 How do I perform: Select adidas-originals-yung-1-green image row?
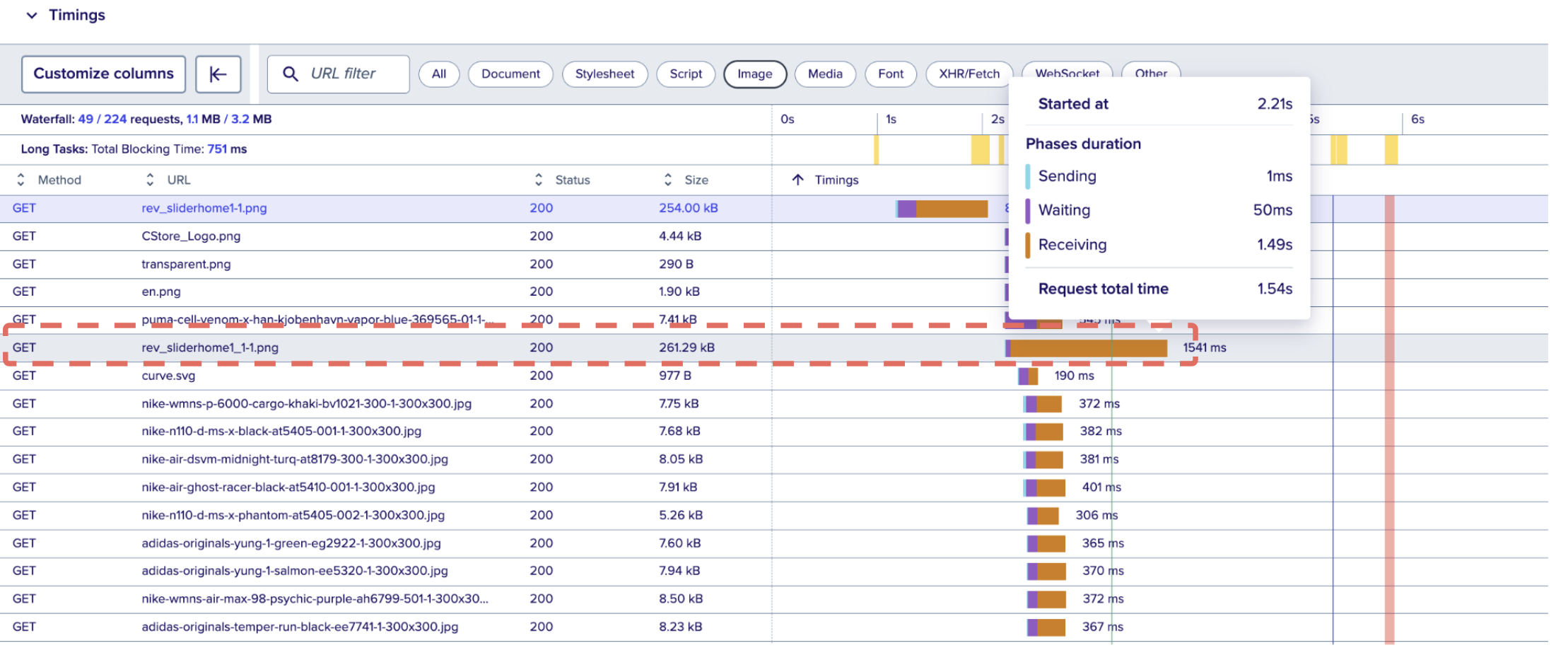[774, 543]
